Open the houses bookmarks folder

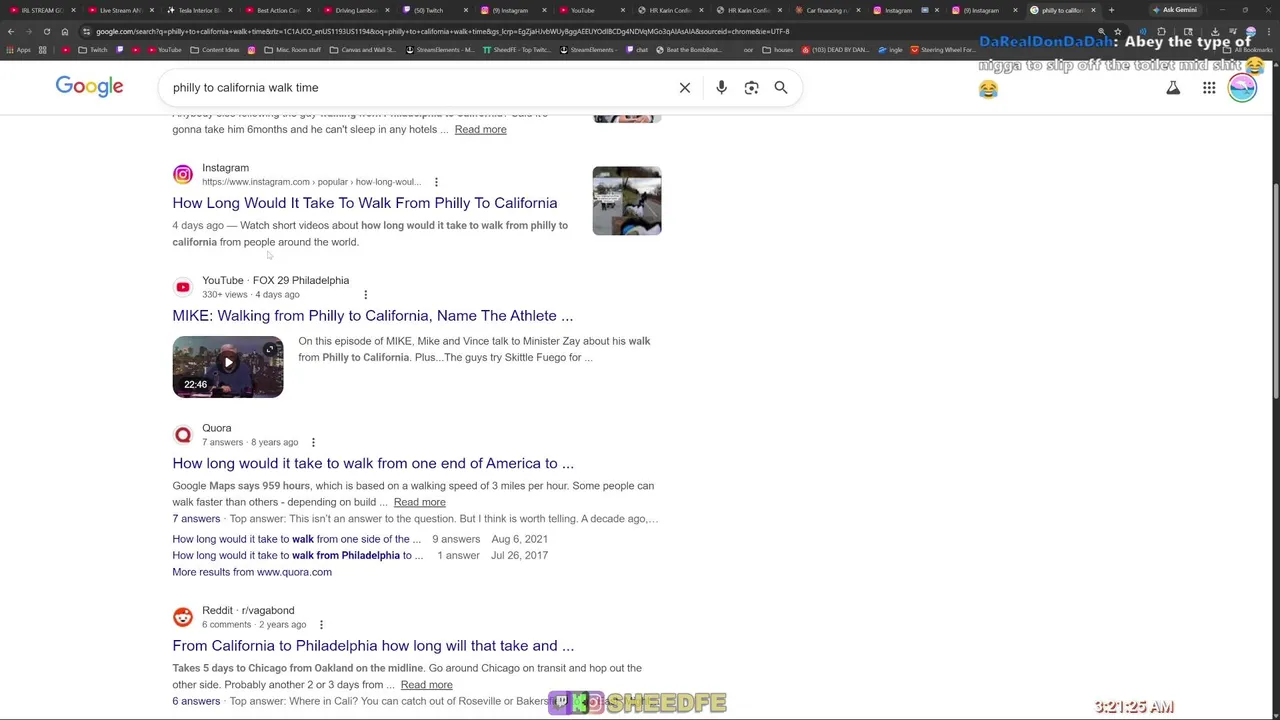click(777, 49)
